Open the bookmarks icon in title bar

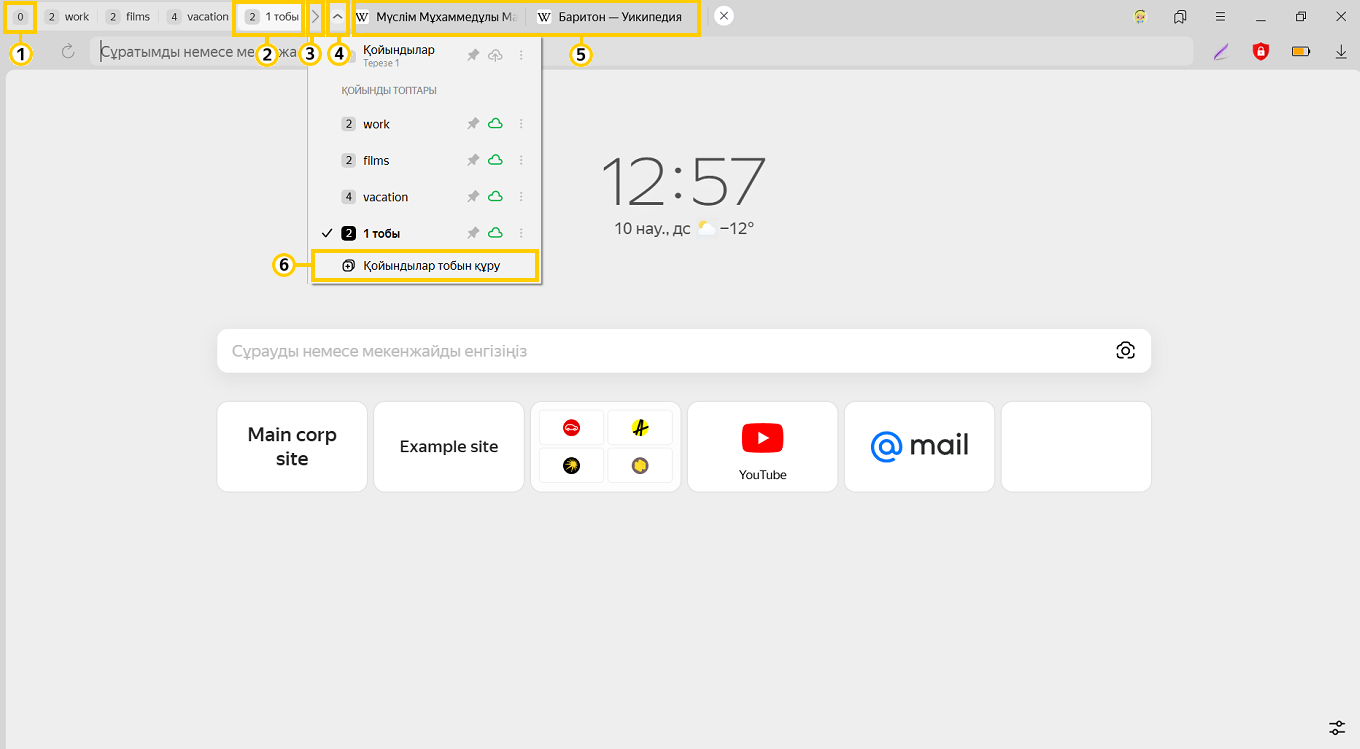click(x=1180, y=17)
